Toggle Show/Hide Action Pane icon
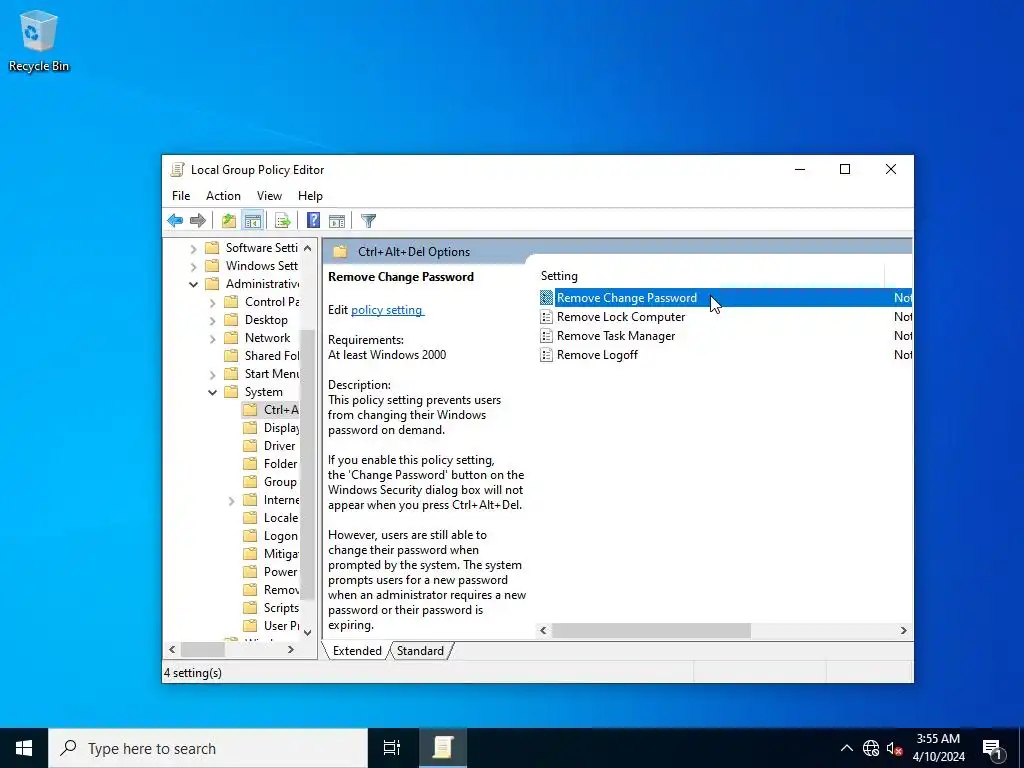This screenshot has width=1024, height=768. point(337,221)
